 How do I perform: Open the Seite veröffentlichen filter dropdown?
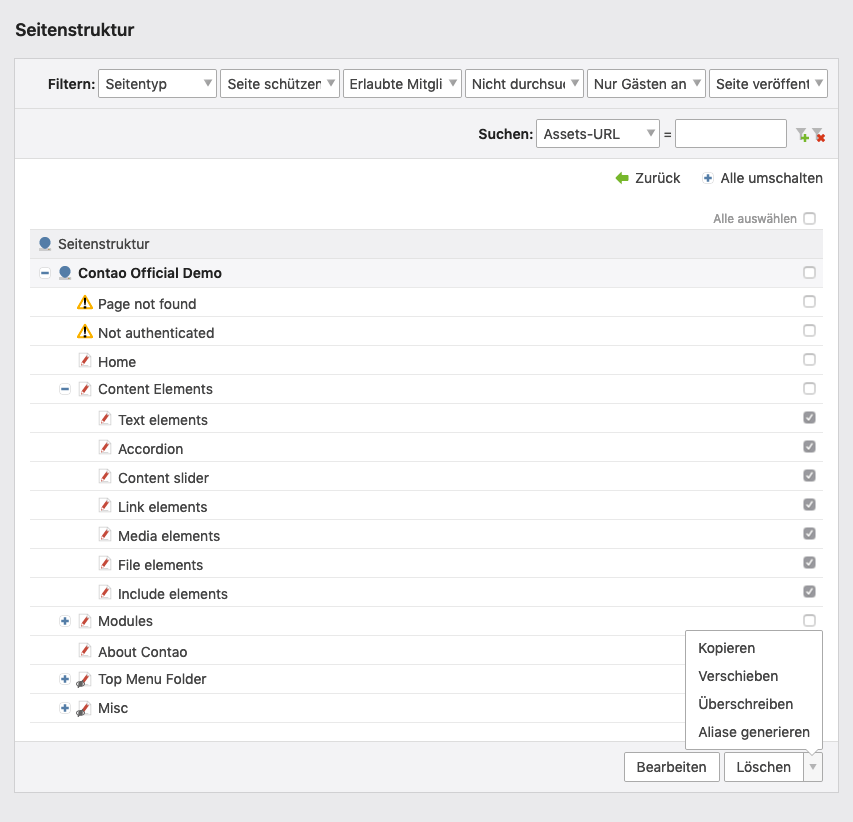768,84
